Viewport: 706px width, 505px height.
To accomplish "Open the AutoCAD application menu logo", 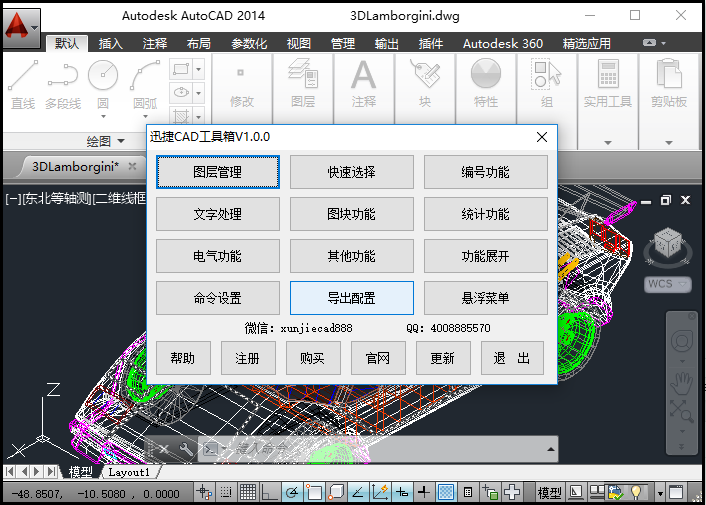I will 22,27.
